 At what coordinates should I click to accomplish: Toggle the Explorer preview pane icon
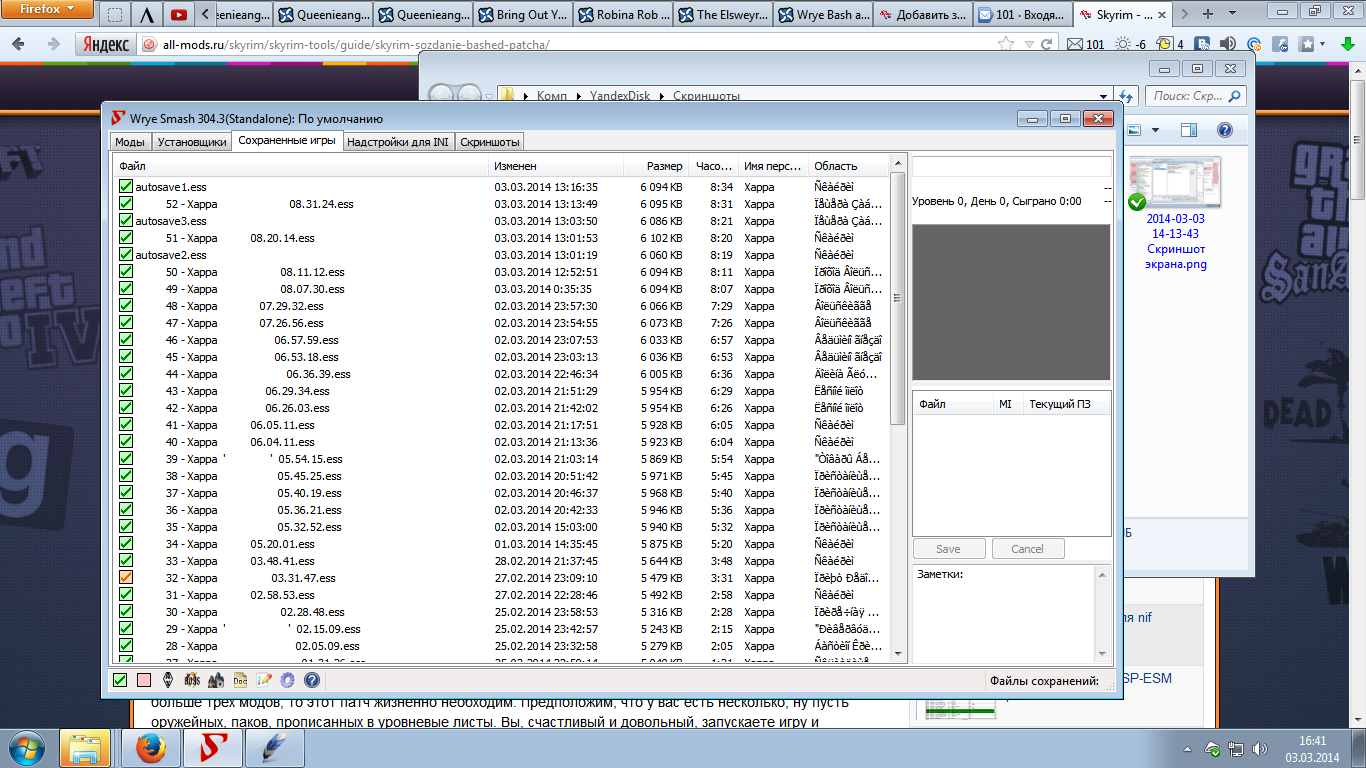1188,131
